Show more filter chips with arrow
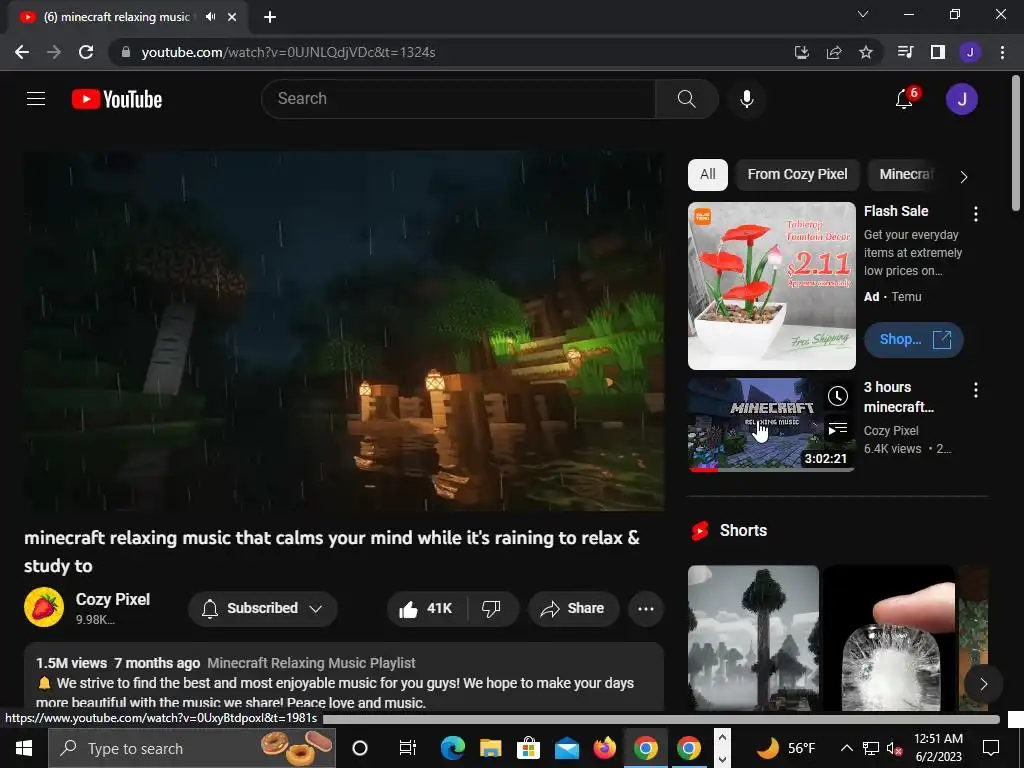This screenshot has width=1024, height=768. coord(963,176)
